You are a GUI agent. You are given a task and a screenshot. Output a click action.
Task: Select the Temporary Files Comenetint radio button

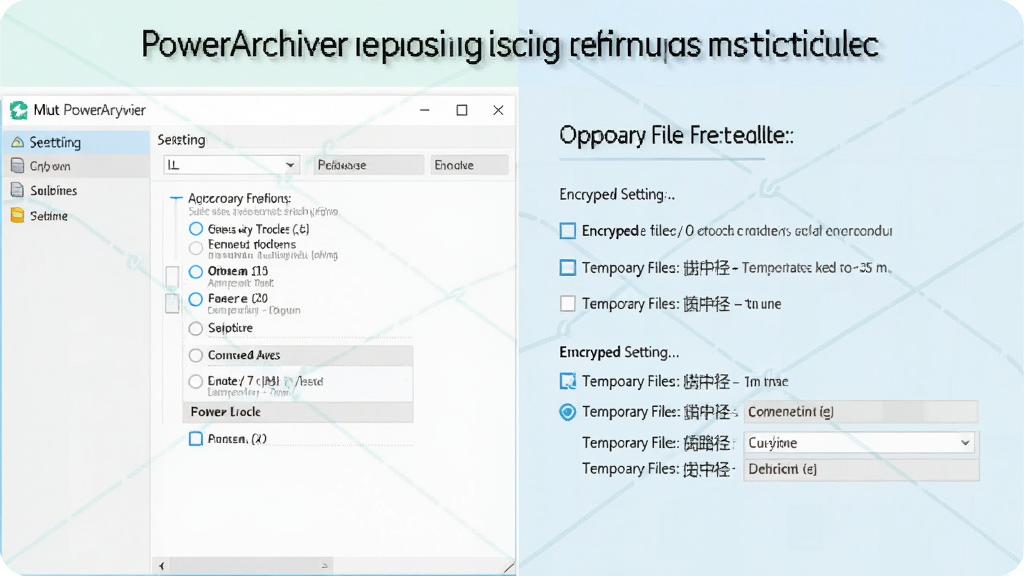coord(568,412)
